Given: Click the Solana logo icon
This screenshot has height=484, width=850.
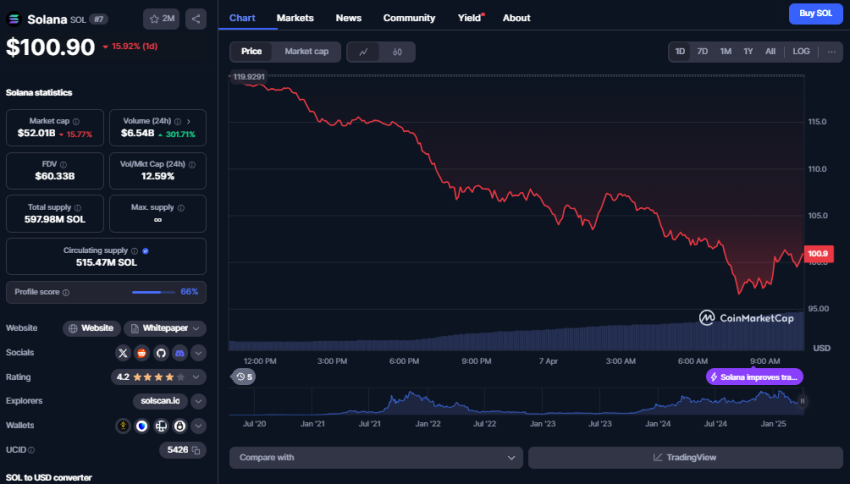Looking at the screenshot, I should [14, 19].
